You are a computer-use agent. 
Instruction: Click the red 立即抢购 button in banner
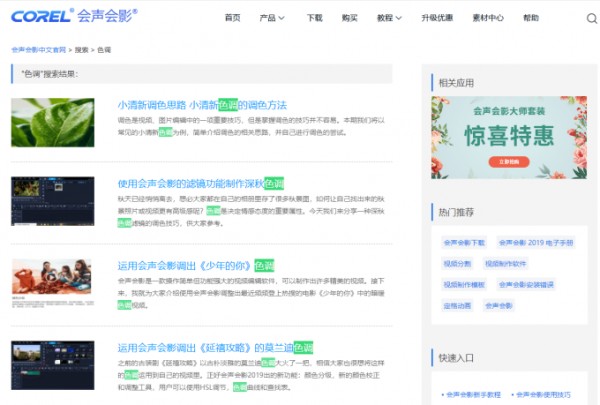509,162
